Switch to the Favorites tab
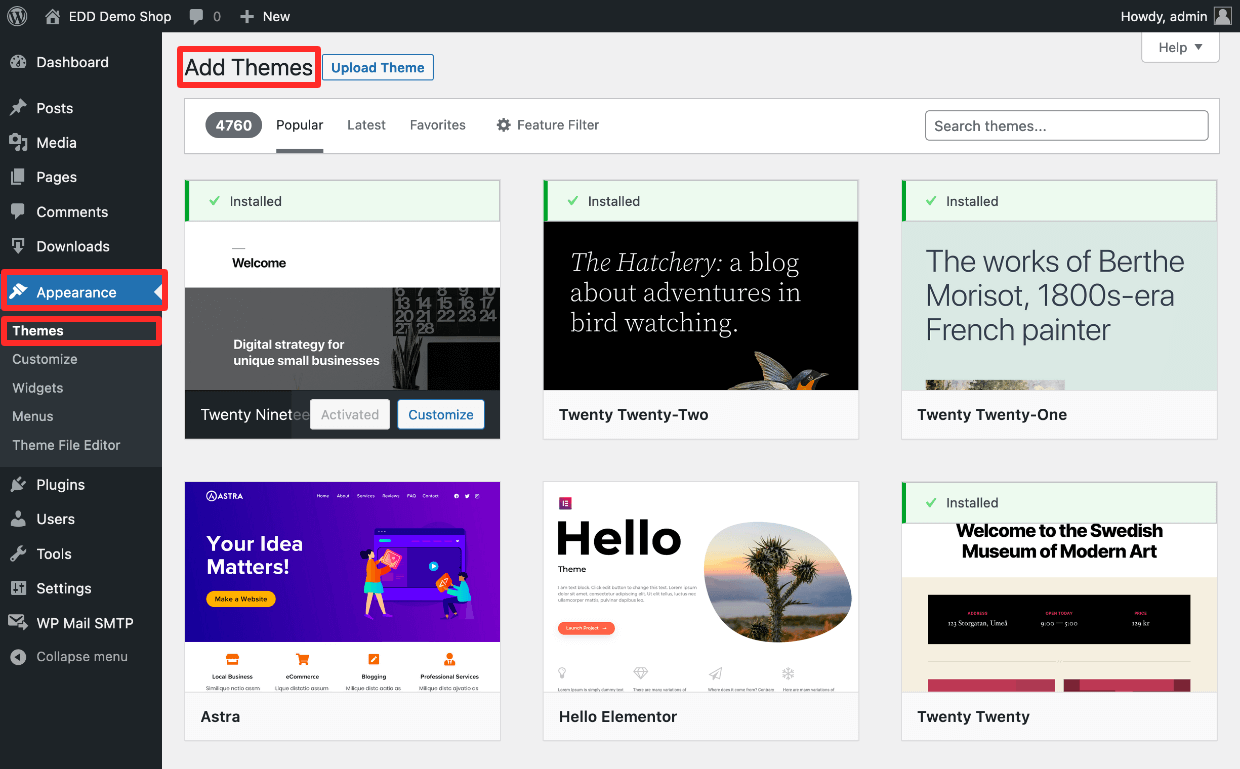The height and width of the screenshot is (769, 1240). click(x=438, y=125)
